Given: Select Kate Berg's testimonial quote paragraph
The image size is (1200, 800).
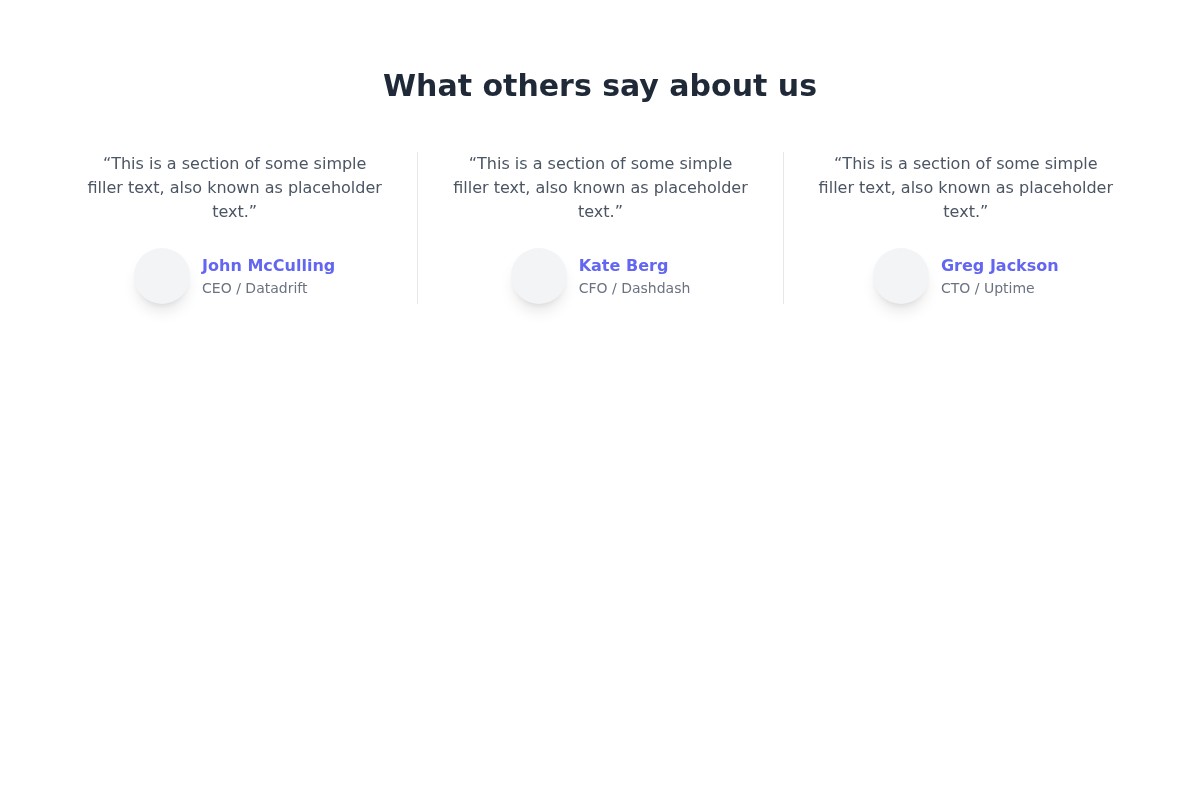Looking at the screenshot, I should click(x=600, y=187).
